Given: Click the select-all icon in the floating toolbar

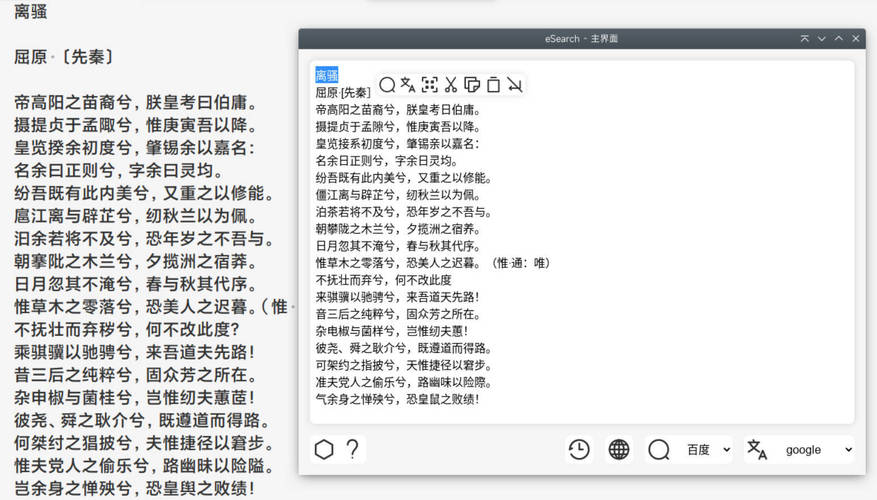Looking at the screenshot, I should (430, 85).
